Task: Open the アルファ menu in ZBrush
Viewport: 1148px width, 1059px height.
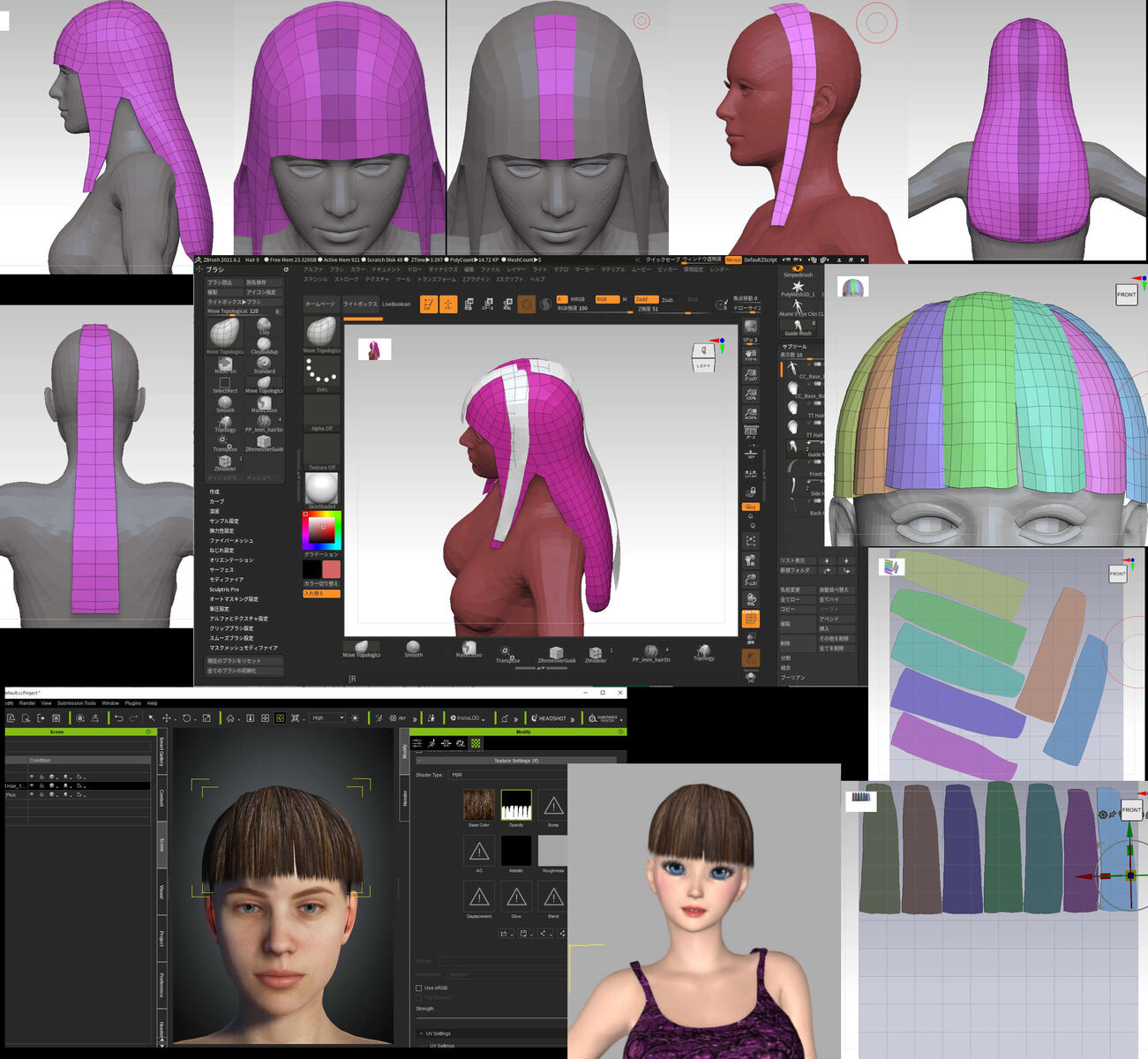Action: (x=313, y=269)
